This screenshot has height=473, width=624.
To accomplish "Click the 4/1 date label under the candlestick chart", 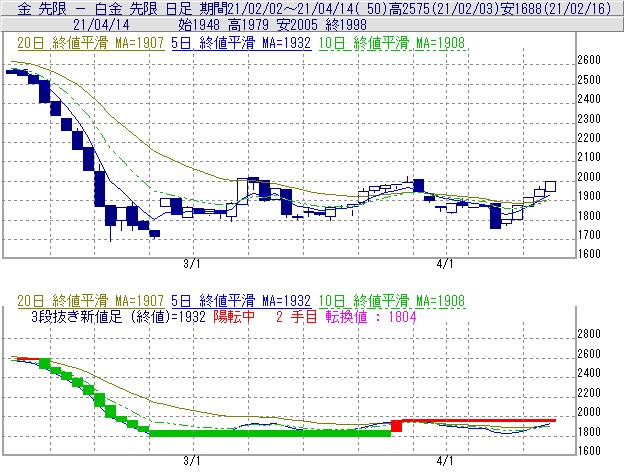I will click(445, 264).
